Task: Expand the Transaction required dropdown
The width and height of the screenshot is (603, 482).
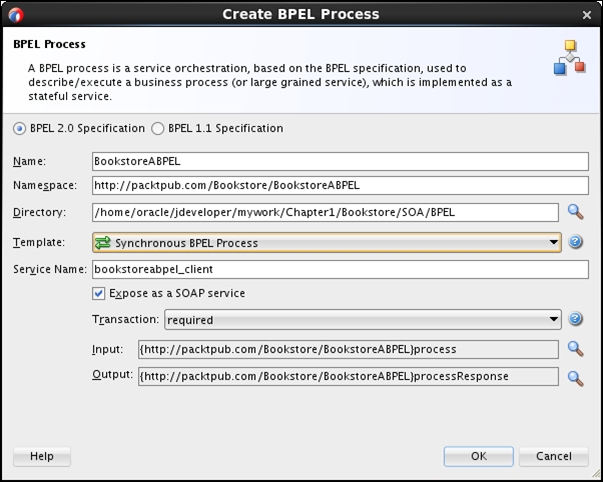Action: 363,319
